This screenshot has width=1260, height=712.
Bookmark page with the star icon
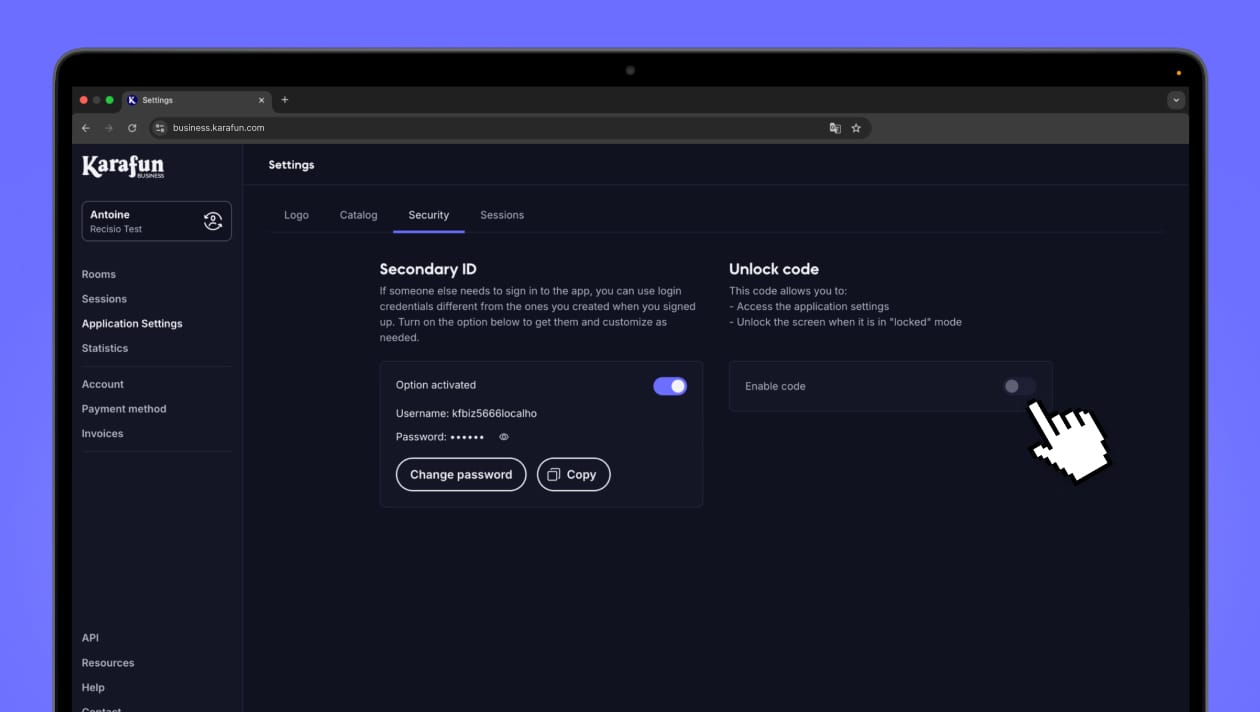(x=856, y=128)
